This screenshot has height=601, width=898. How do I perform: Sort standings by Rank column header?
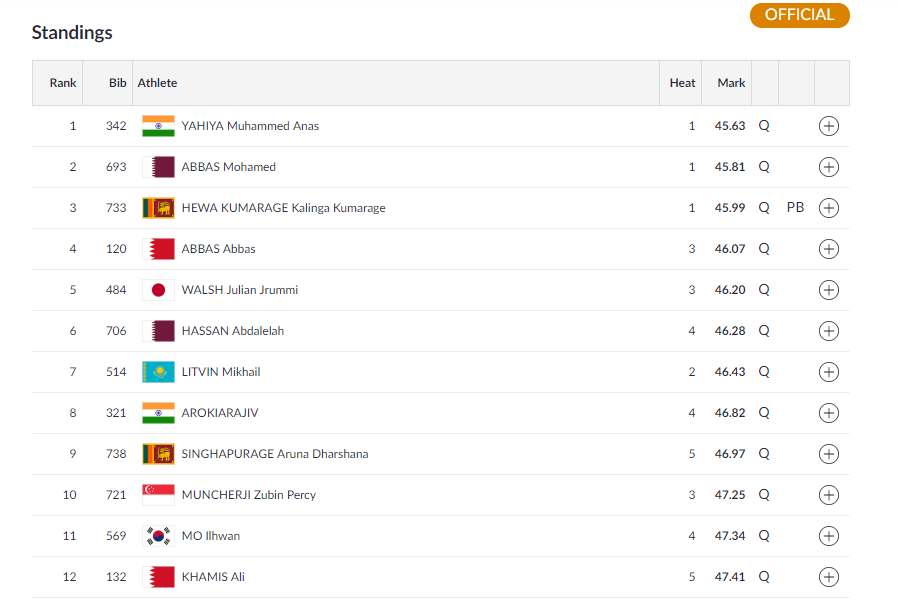63,83
